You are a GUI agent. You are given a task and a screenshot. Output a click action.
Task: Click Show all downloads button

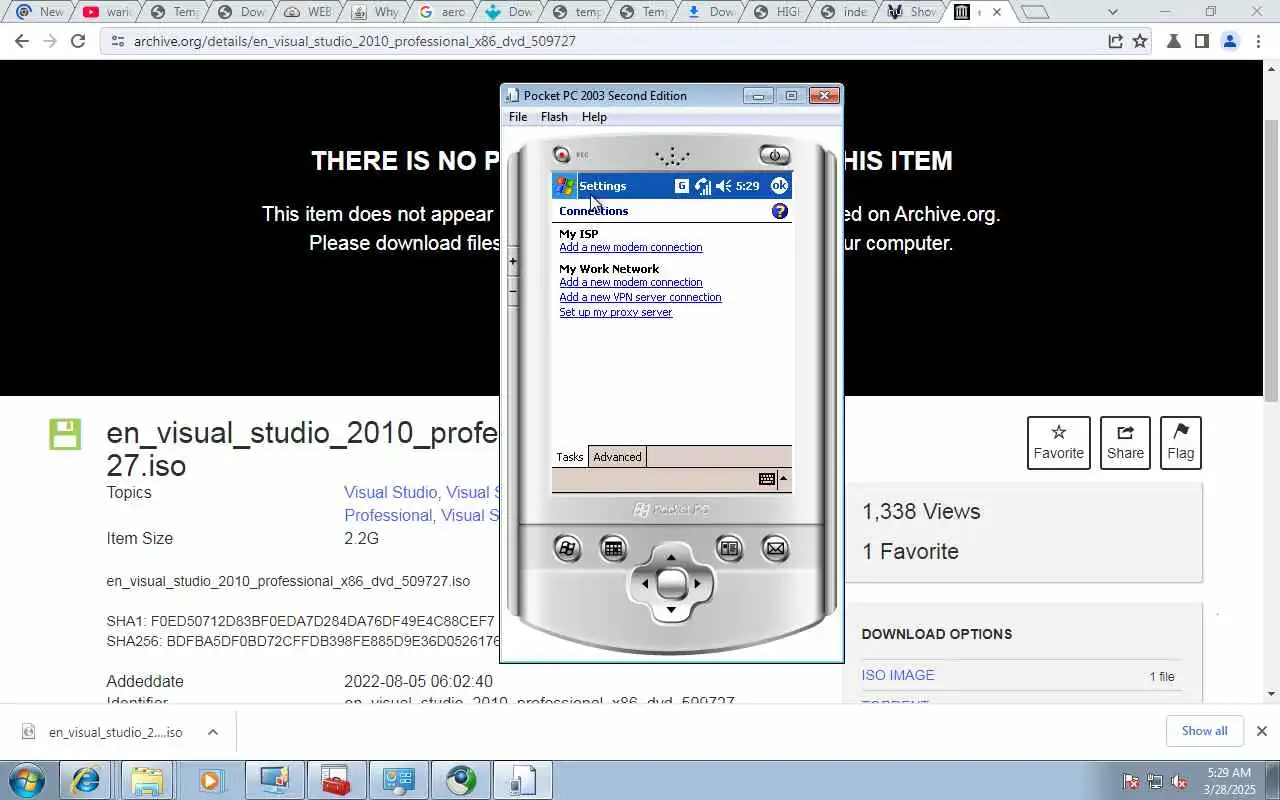(1204, 731)
